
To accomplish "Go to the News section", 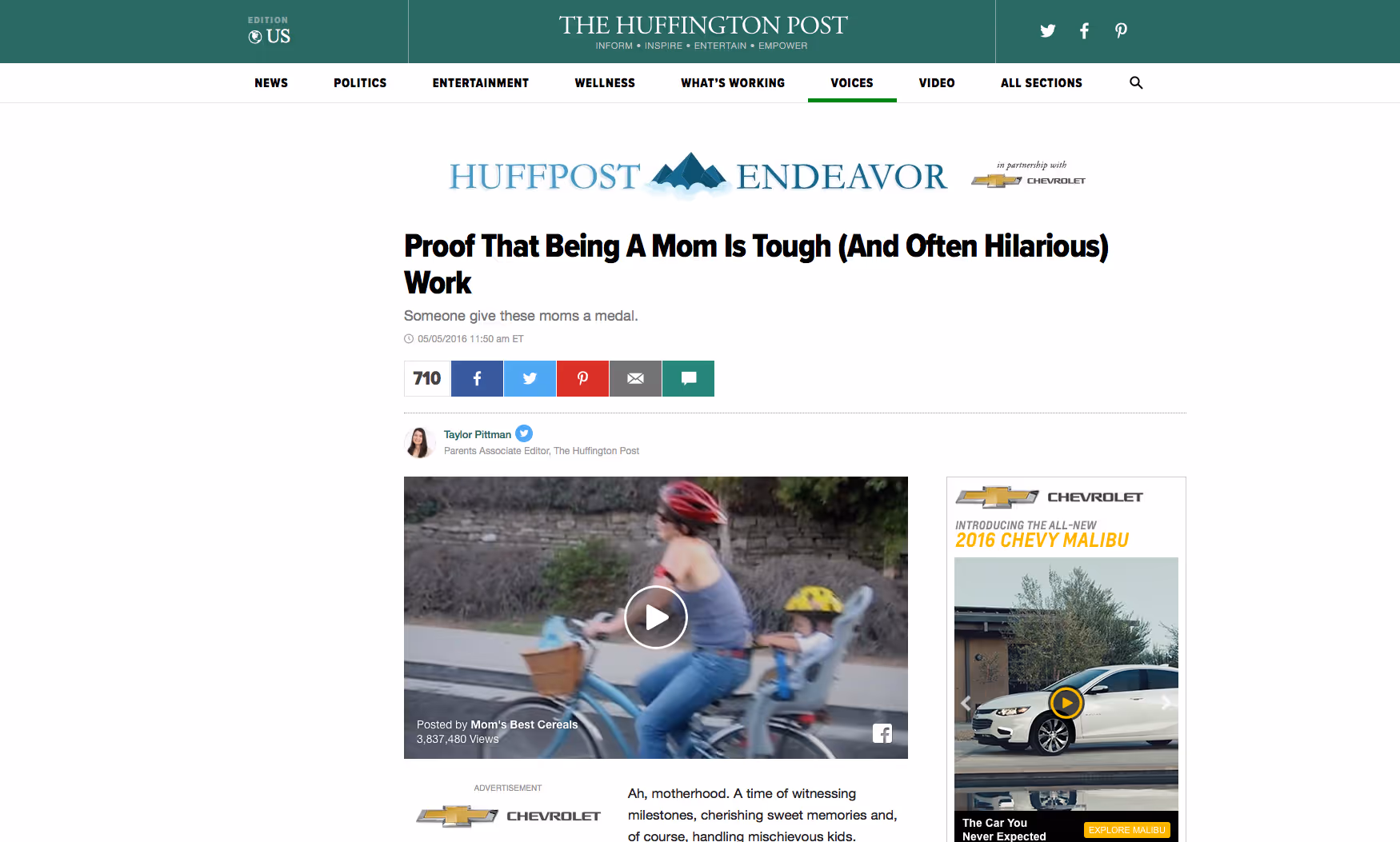I will (271, 83).
